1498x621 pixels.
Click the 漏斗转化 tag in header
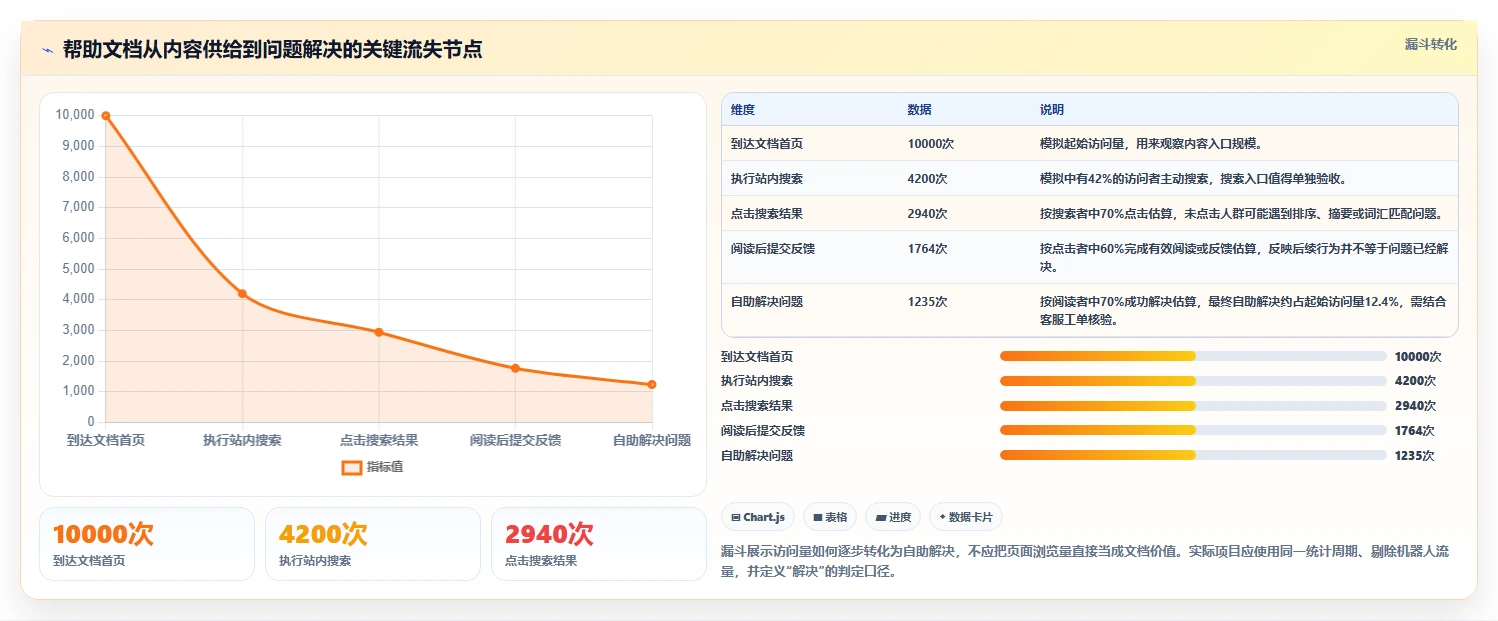click(1431, 45)
